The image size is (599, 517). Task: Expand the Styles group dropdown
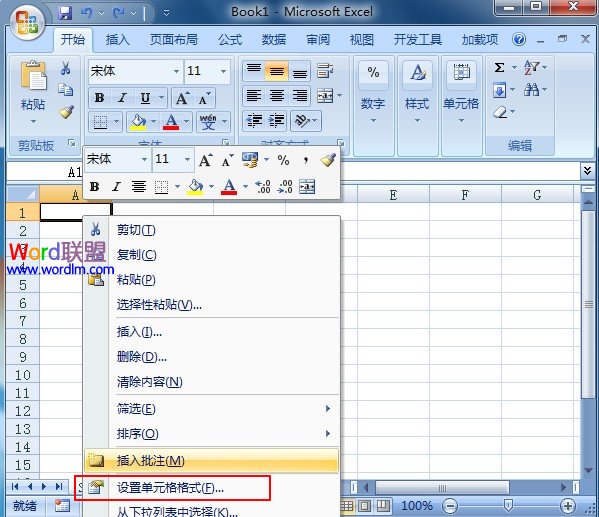pos(417,121)
